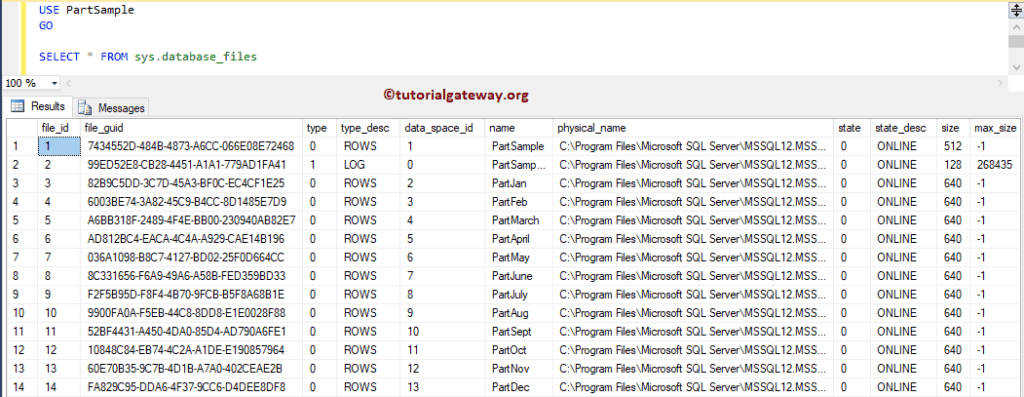The width and height of the screenshot is (1024, 397).
Task: Click GUID cell 7434552D-484B-4873-A6CC-066E08E72468
Action: [x=191, y=147]
